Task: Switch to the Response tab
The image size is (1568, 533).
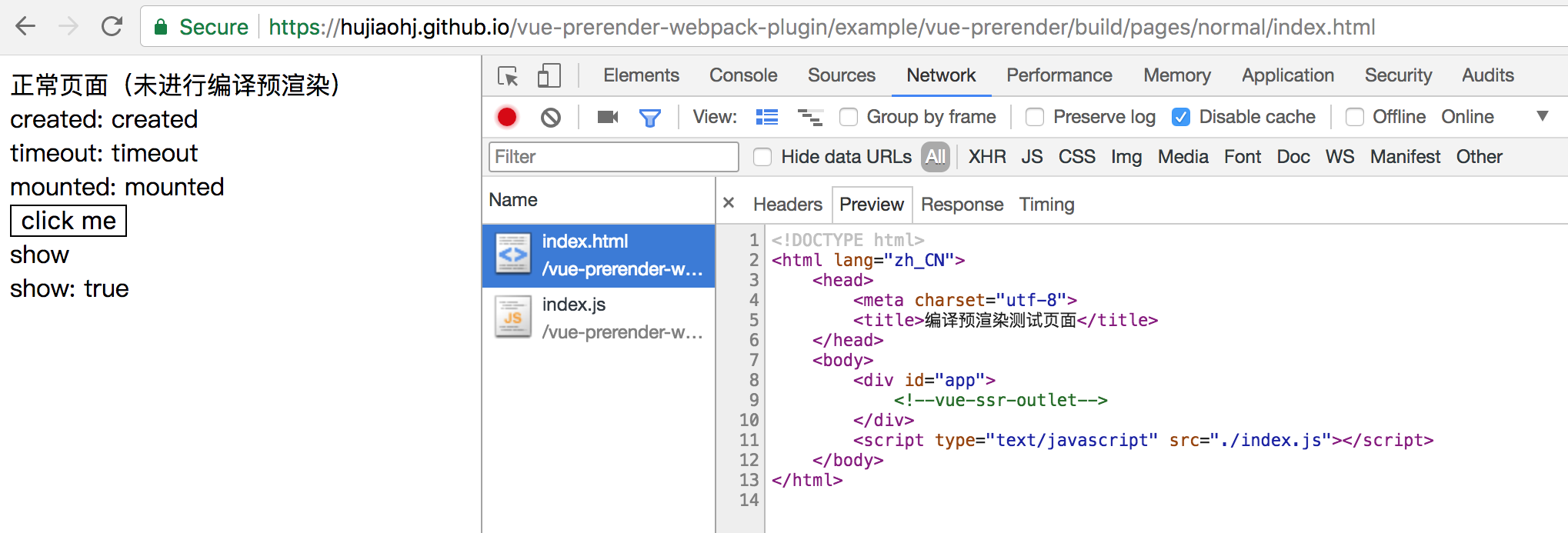Action: click(x=962, y=205)
